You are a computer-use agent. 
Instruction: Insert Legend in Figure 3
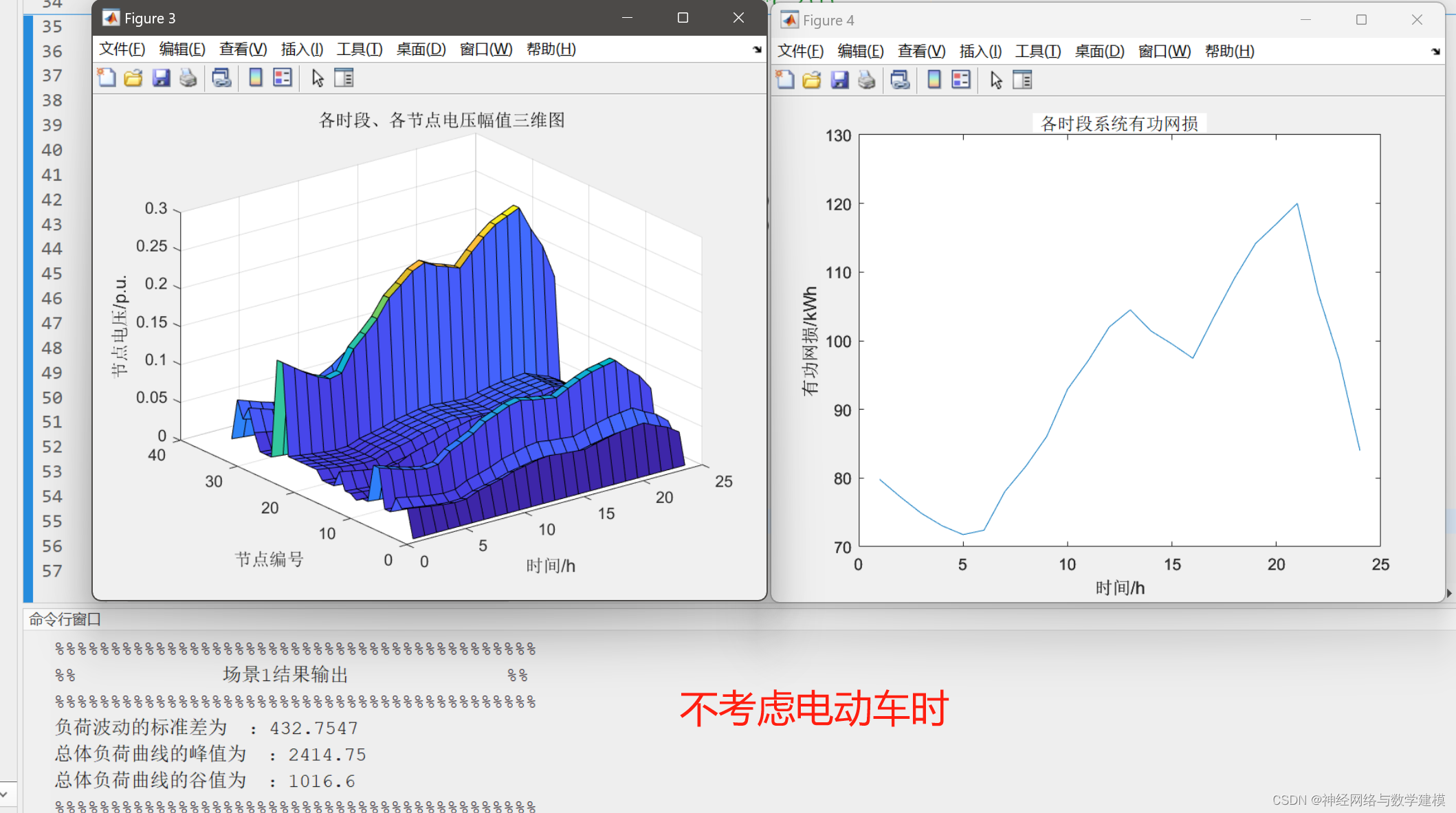click(x=283, y=78)
